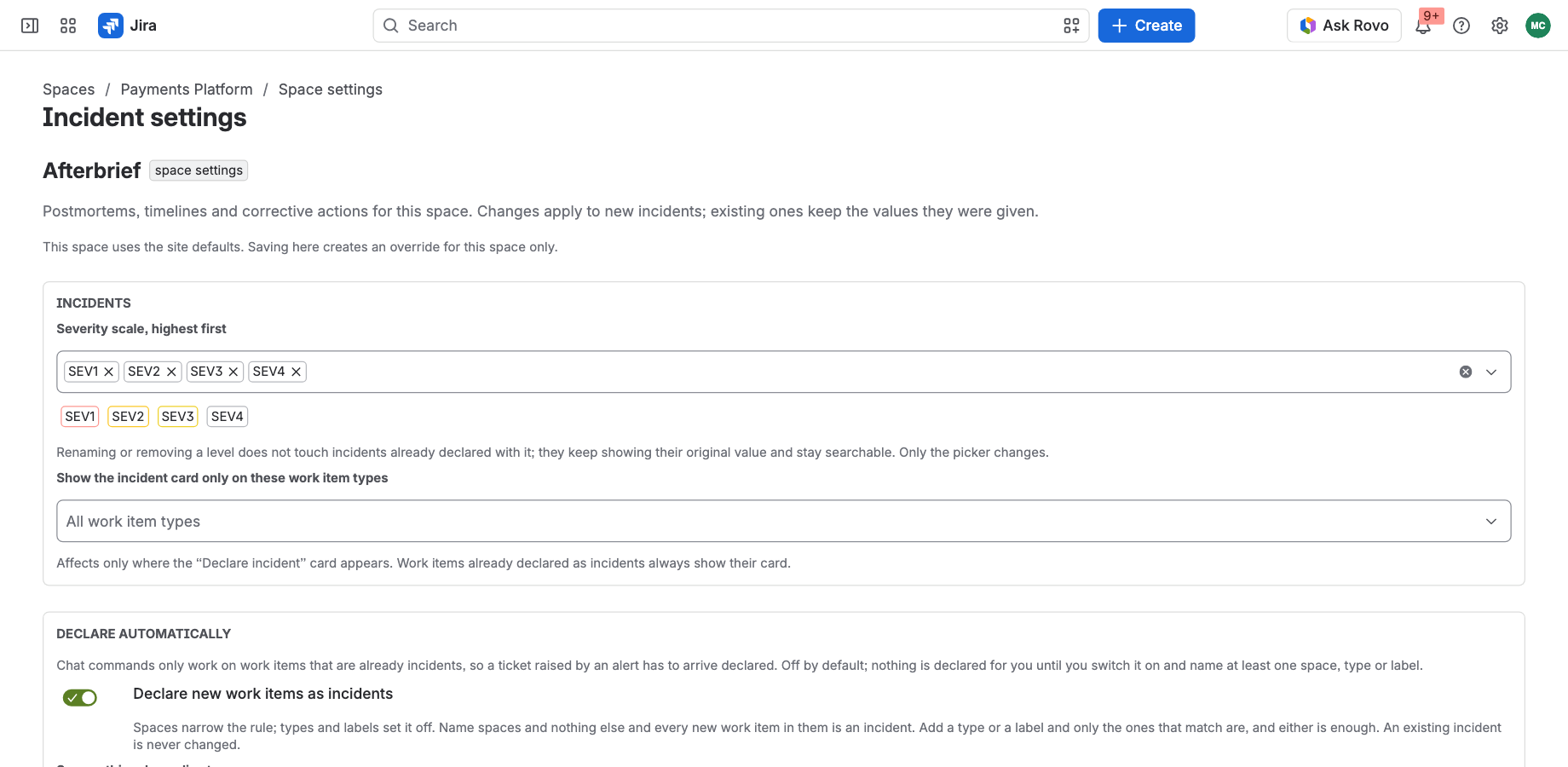
Task: Open the settings gear icon
Action: (1500, 26)
